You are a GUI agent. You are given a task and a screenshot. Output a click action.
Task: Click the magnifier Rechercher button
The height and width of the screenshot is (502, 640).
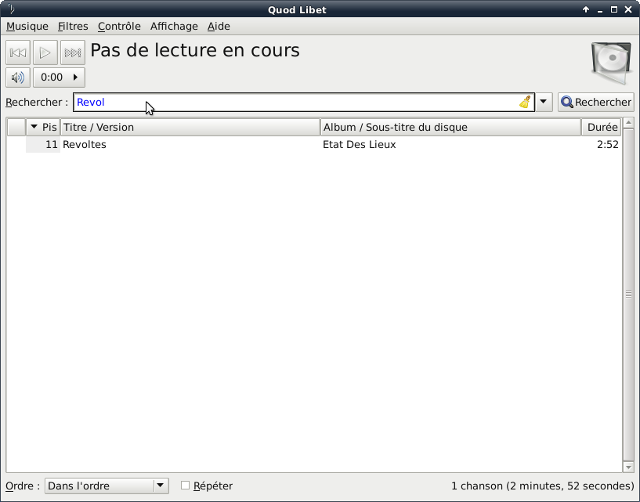click(596, 102)
